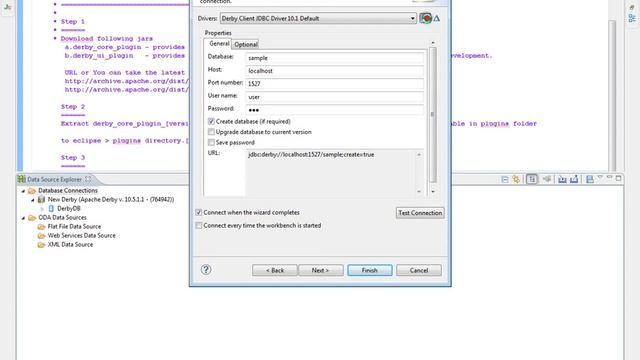Click the greyed icon next to Show Category
640x360 pixels.
pyautogui.click(x=547, y=179)
